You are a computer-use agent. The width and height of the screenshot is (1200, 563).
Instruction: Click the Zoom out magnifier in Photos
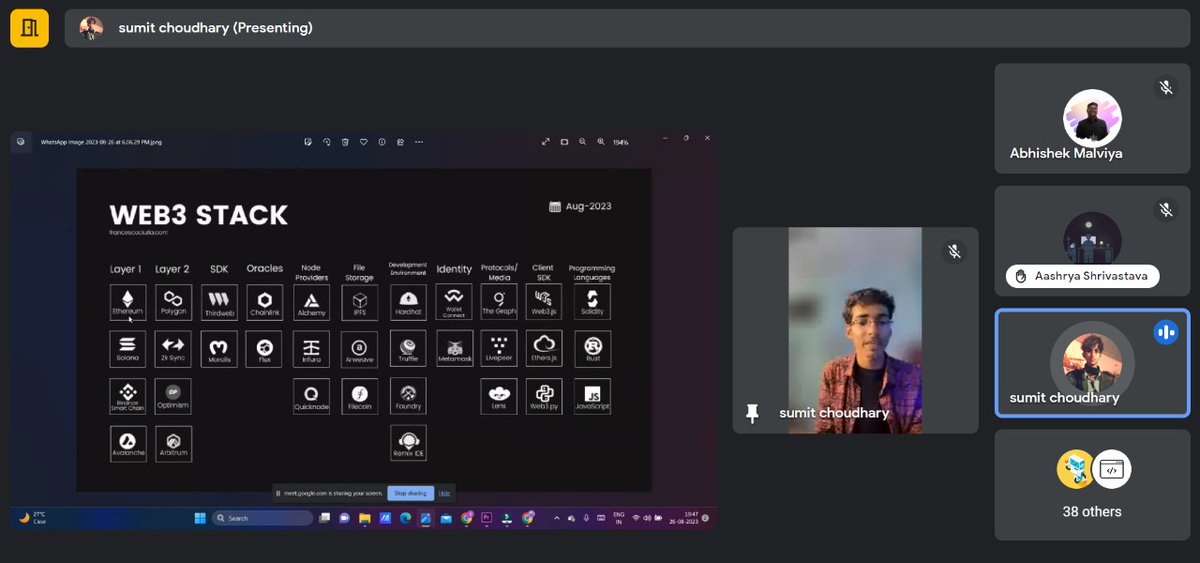583,142
